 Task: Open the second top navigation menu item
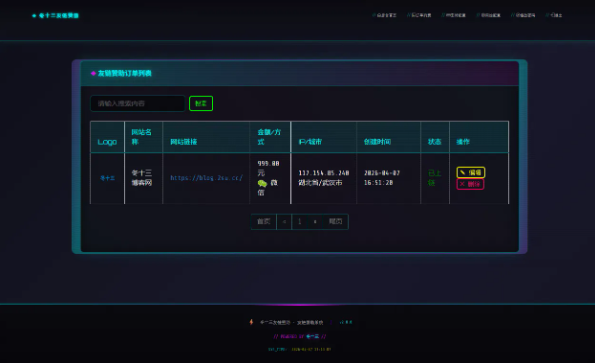coord(419,15)
